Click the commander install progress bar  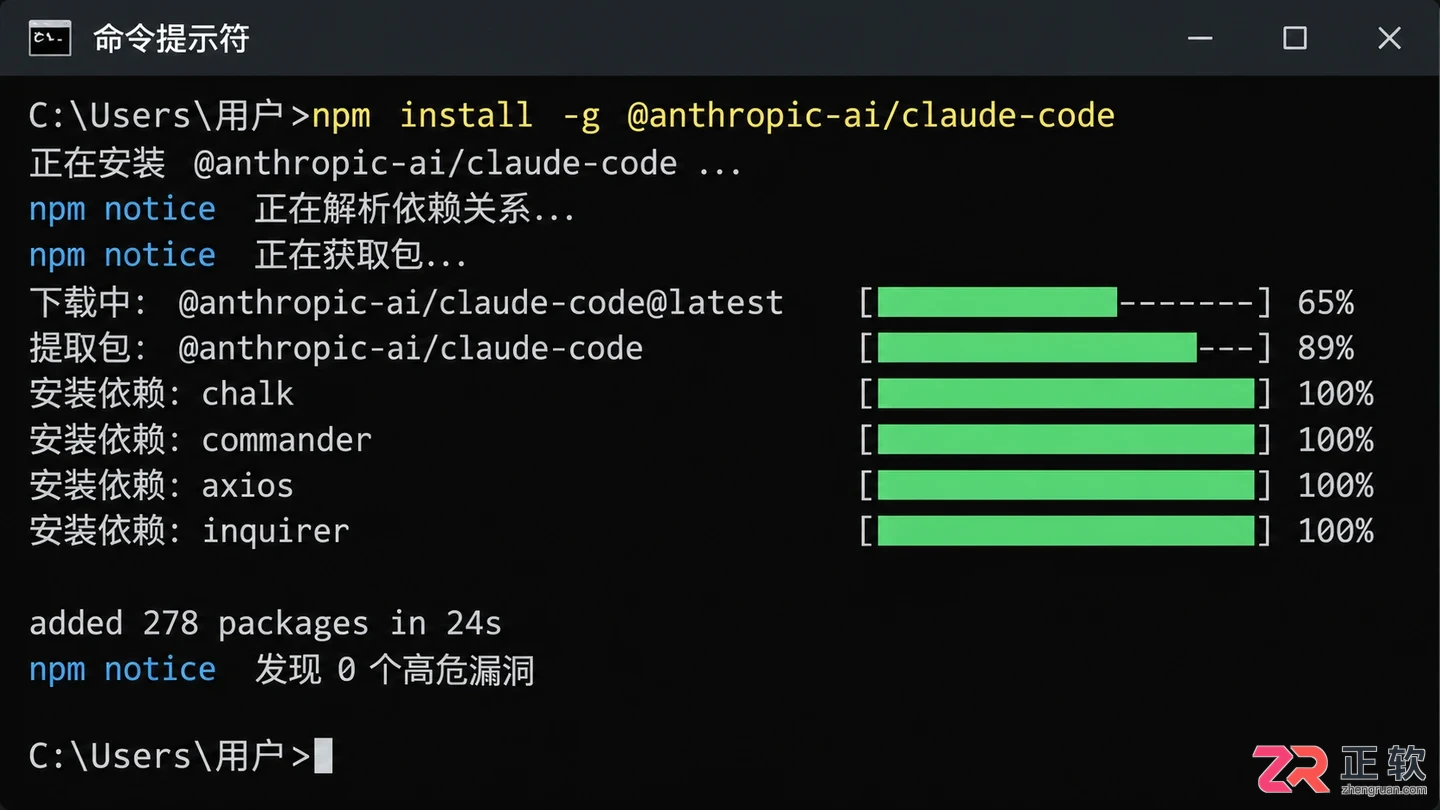point(1065,439)
